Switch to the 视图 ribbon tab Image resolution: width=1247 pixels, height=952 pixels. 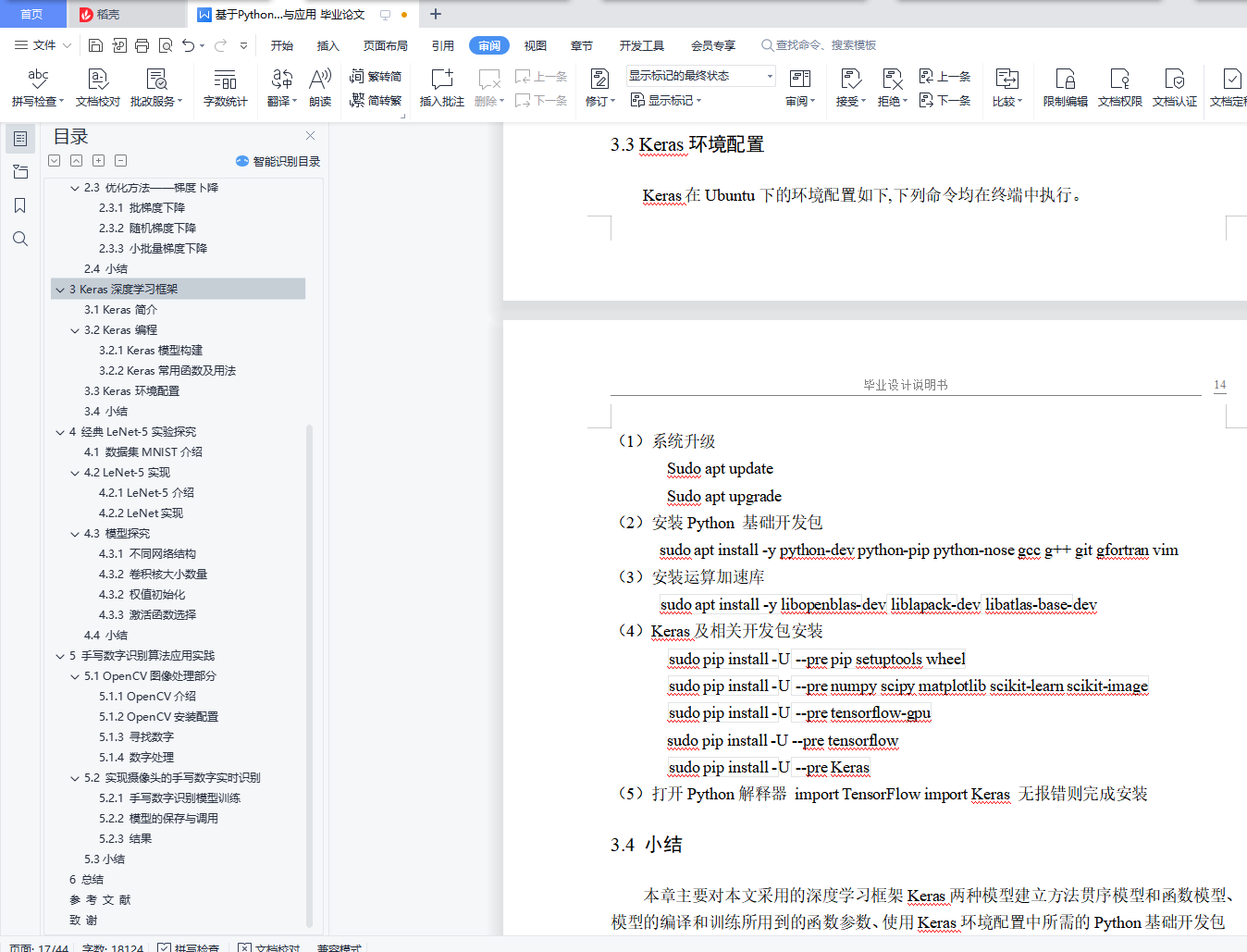tap(536, 45)
